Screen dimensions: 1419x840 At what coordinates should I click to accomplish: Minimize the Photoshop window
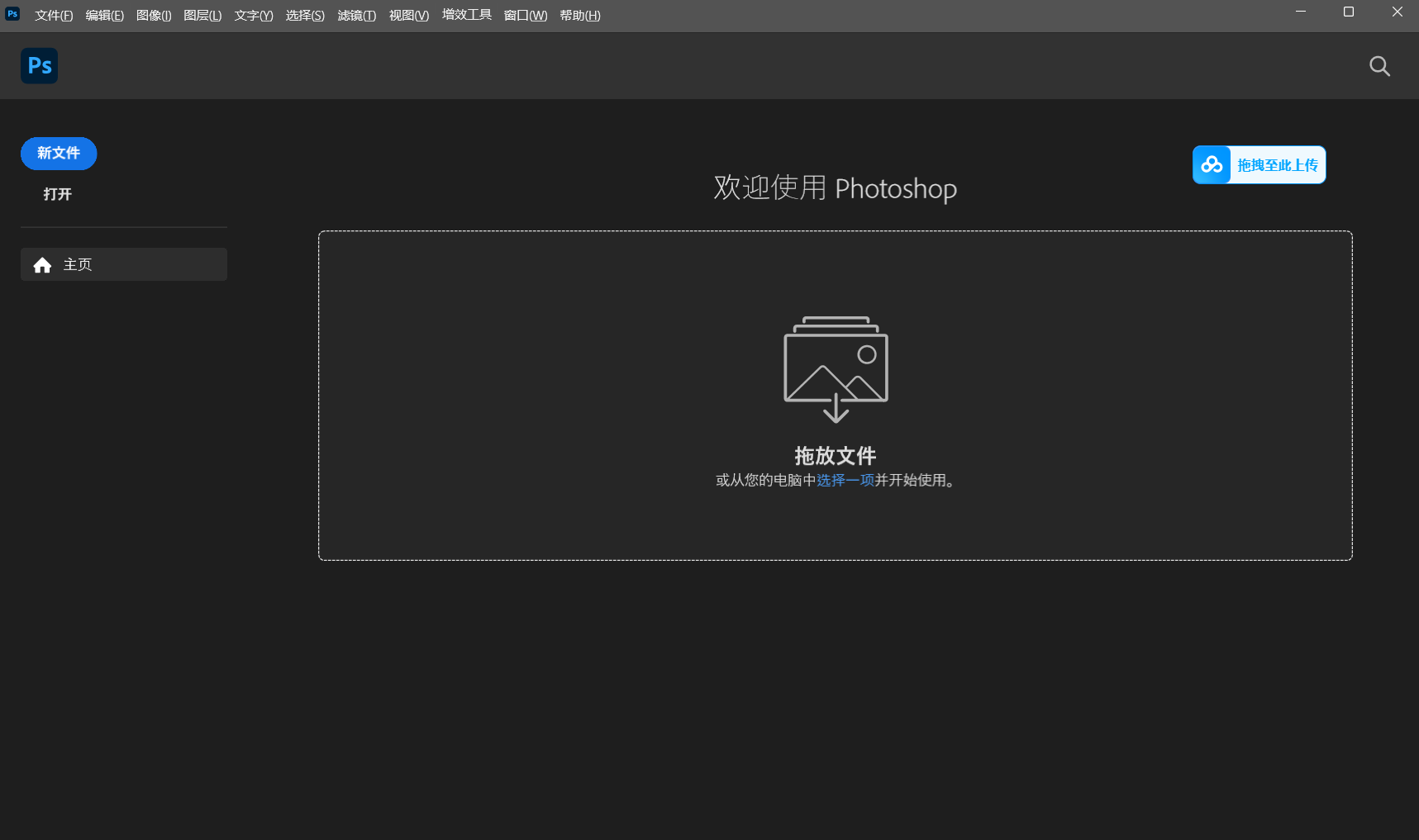(1301, 12)
